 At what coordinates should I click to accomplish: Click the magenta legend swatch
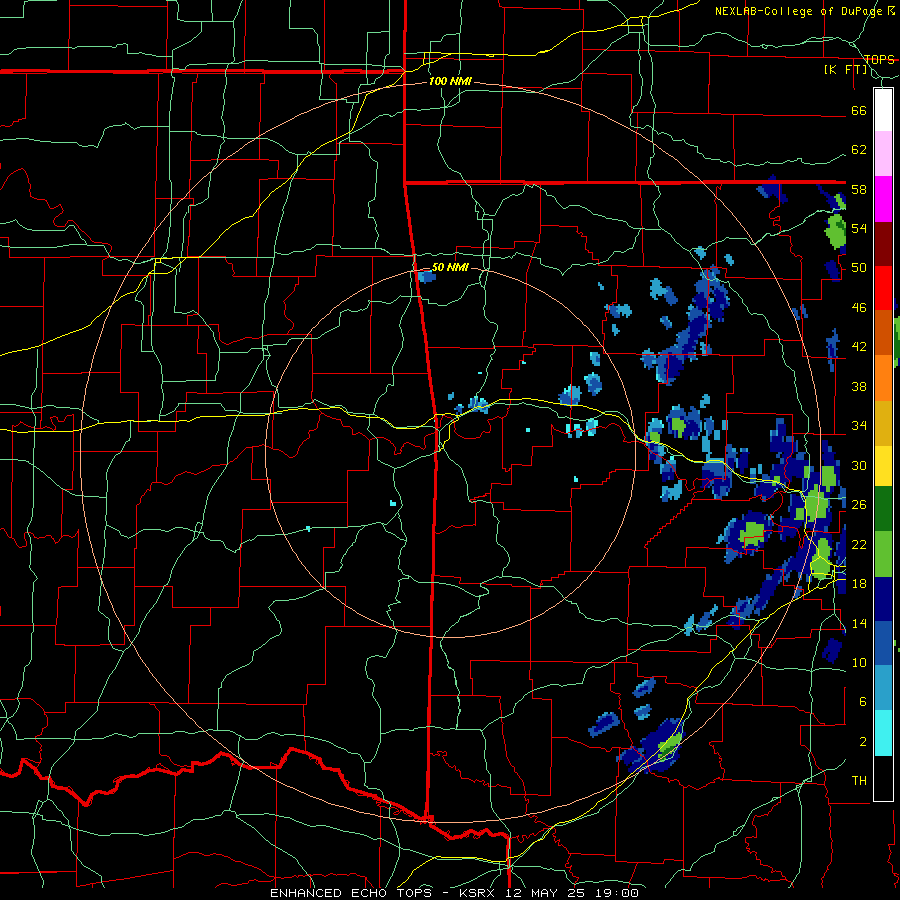coord(883,199)
